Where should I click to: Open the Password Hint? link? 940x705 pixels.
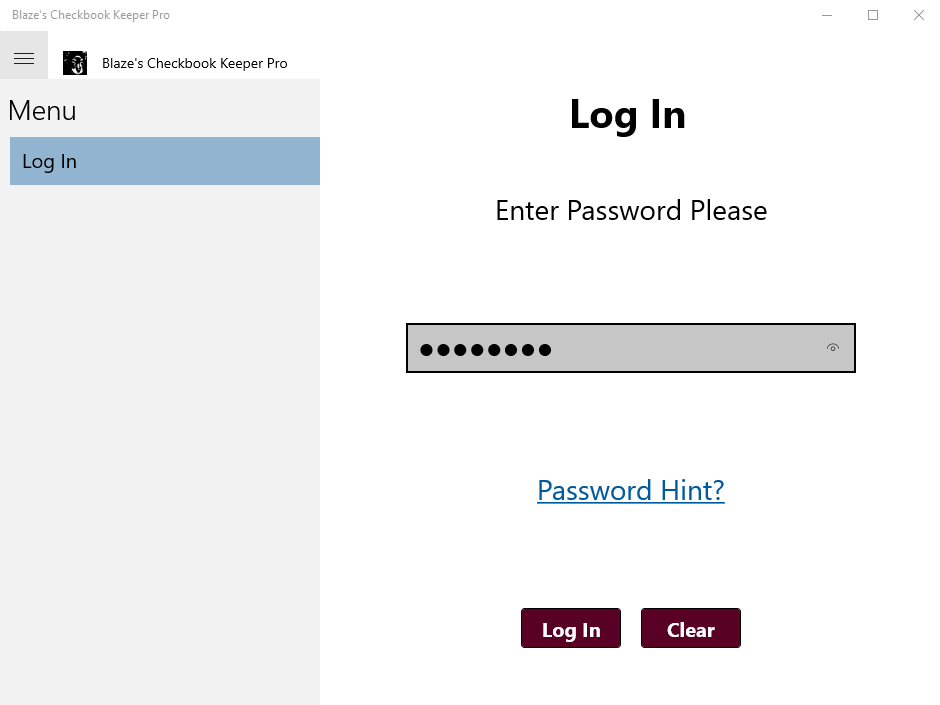(631, 490)
